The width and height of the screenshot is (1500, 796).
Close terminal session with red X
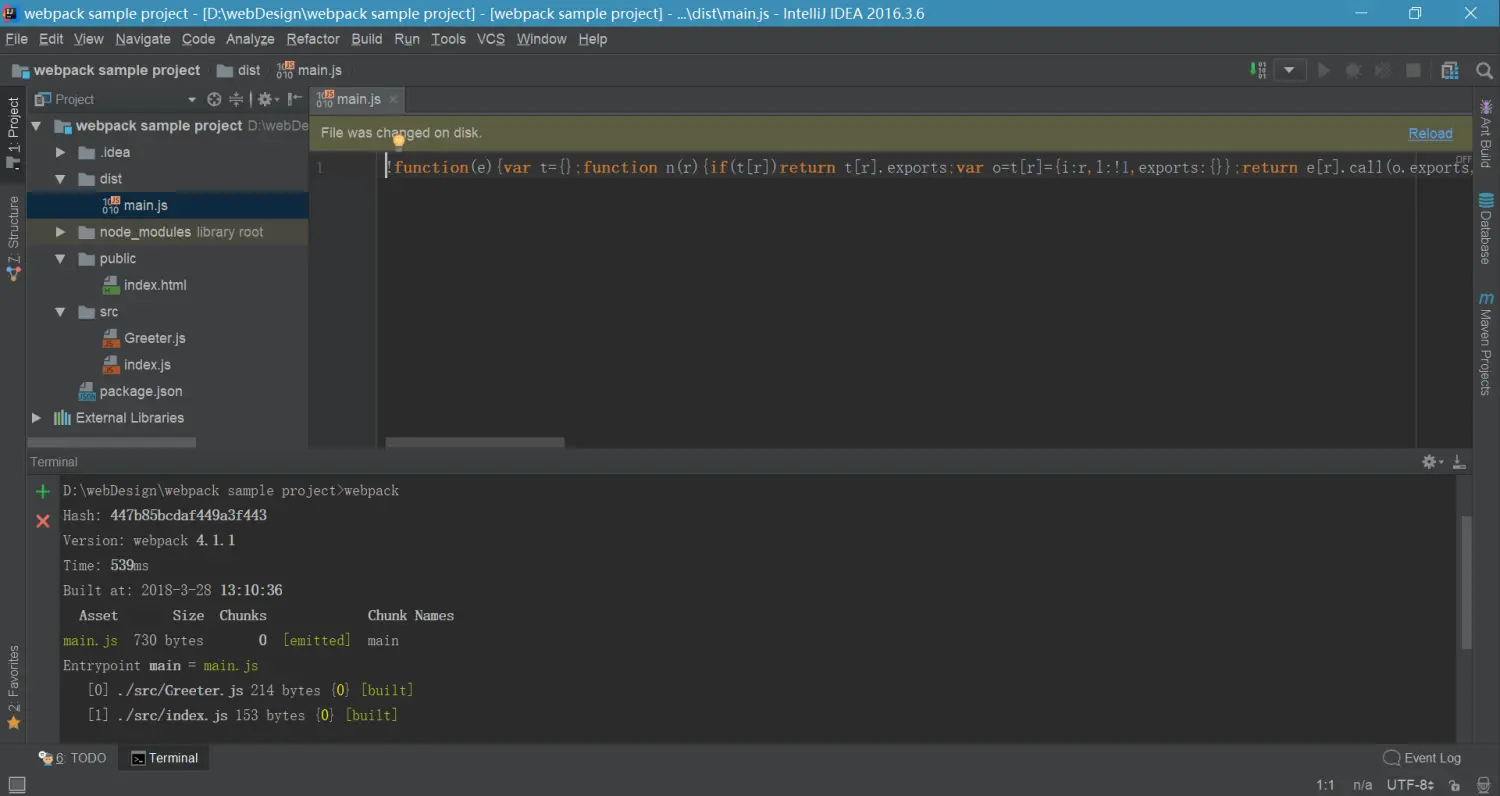42,521
